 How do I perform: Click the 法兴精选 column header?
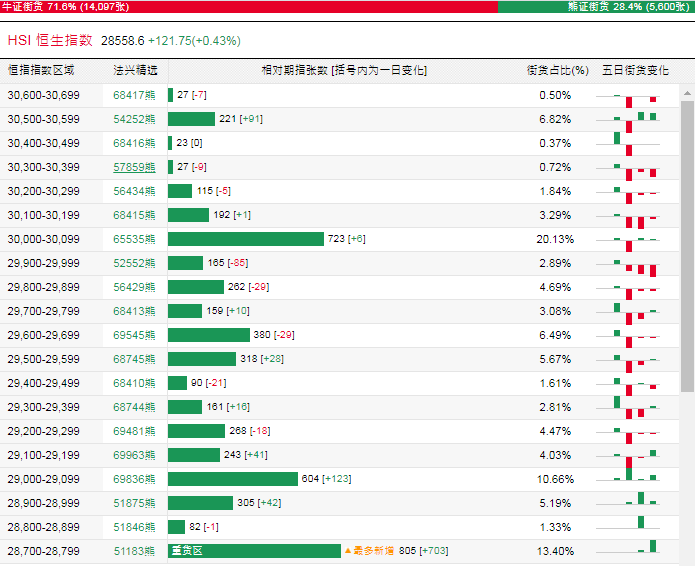[x=135, y=70]
